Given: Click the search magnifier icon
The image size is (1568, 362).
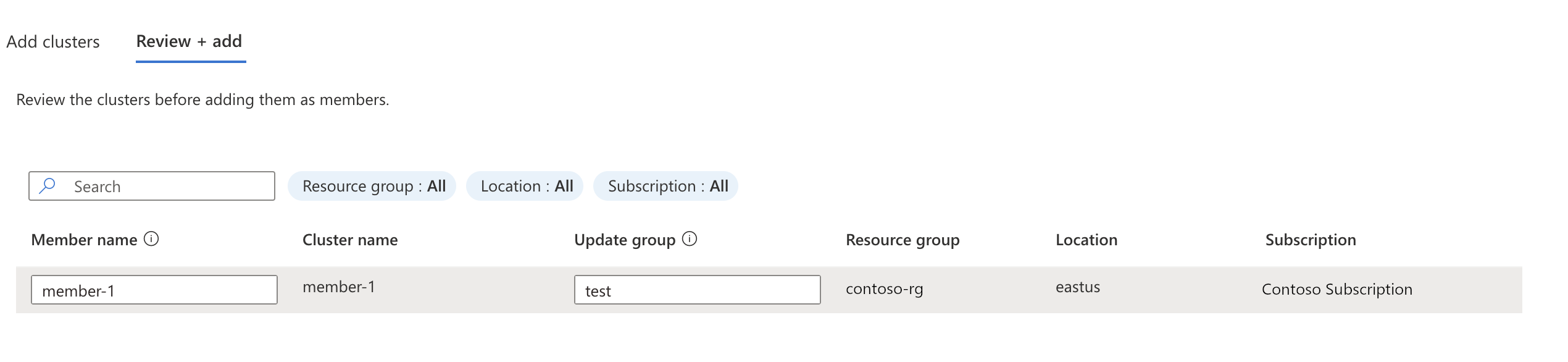Looking at the screenshot, I should pyautogui.click(x=48, y=186).
